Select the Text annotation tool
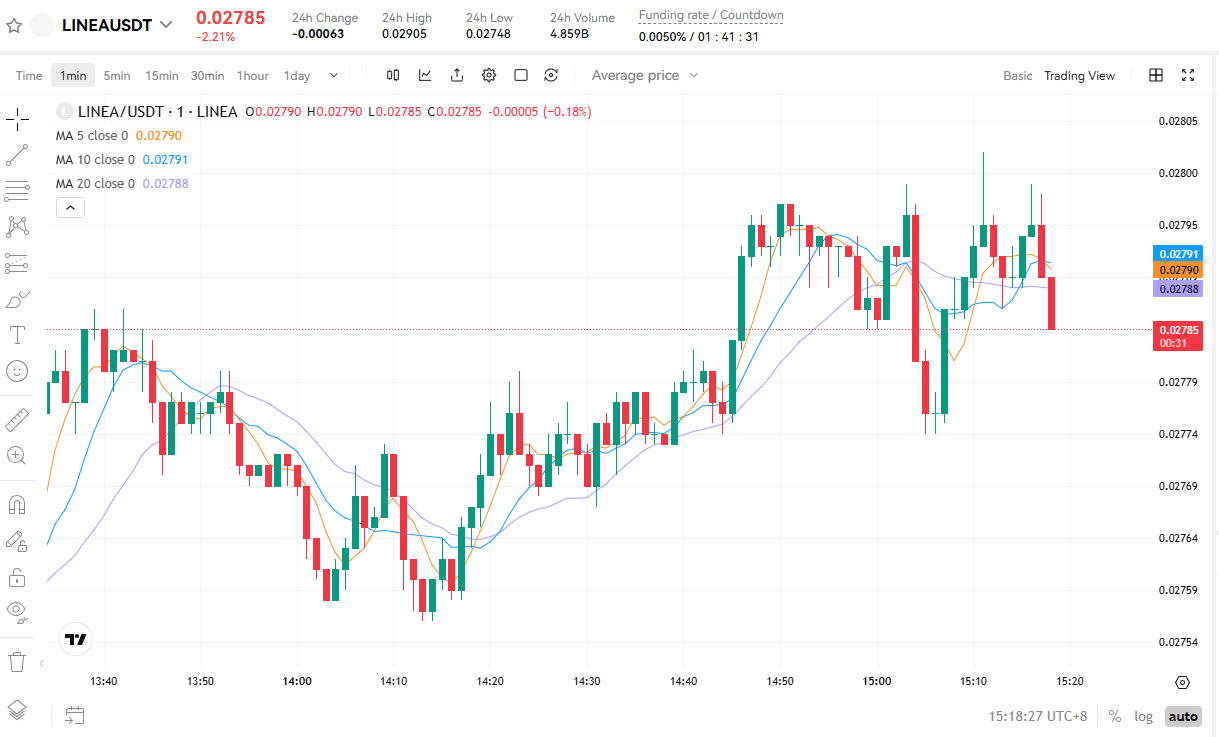1219x737 pixels. [x=17, y=334]
